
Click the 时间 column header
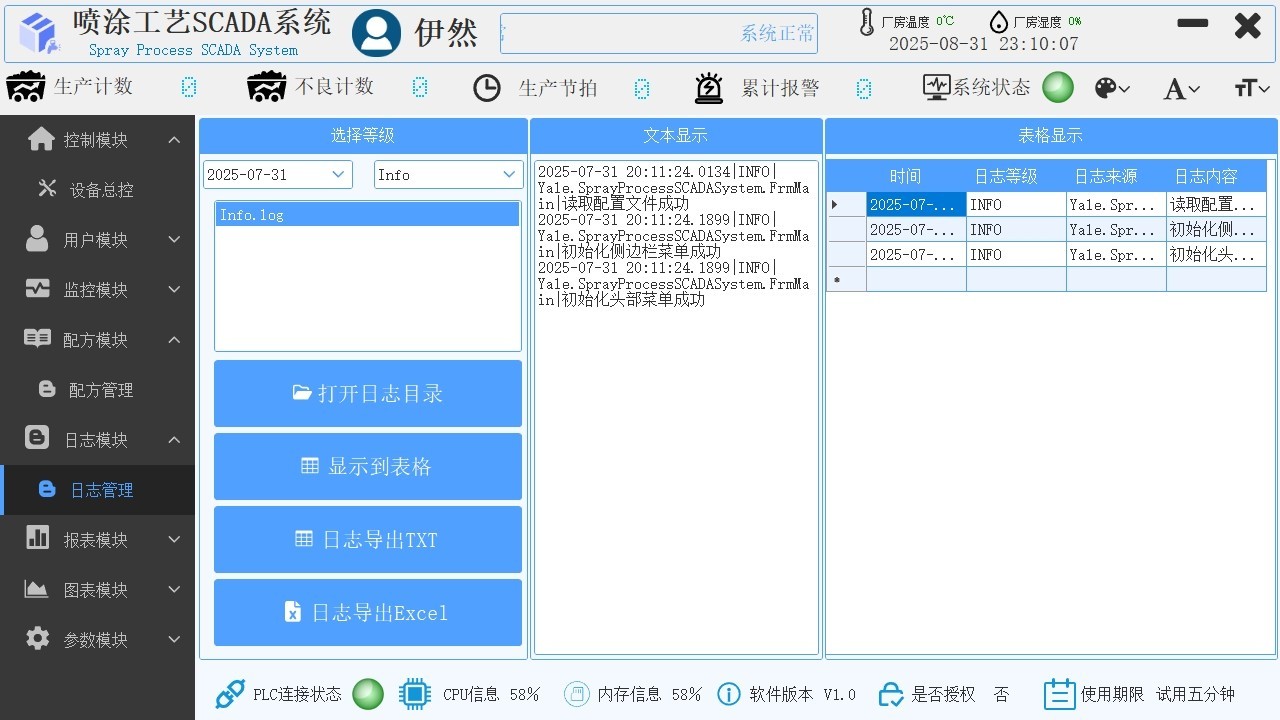tap(916, 176)
